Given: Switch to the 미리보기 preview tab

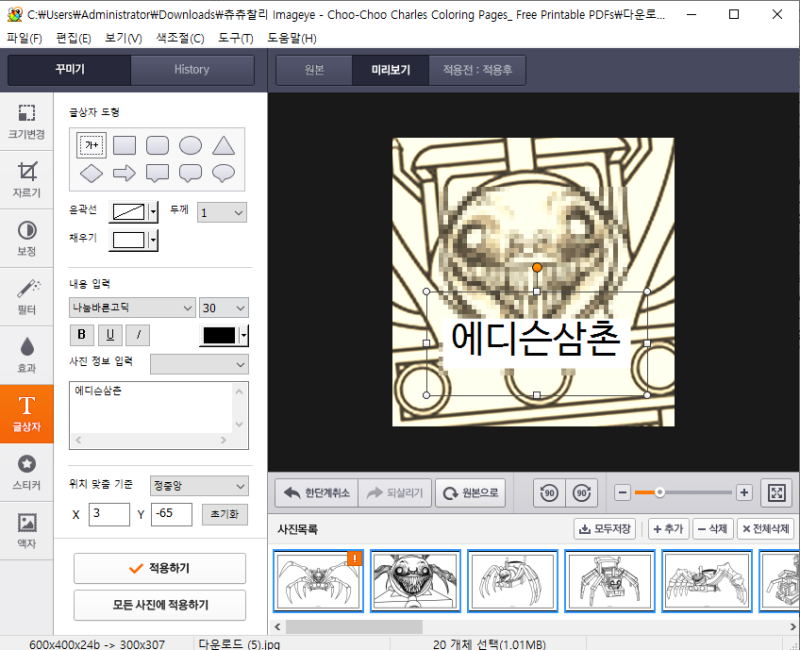Looking at the screenshot, I should [x=391, y=70].
